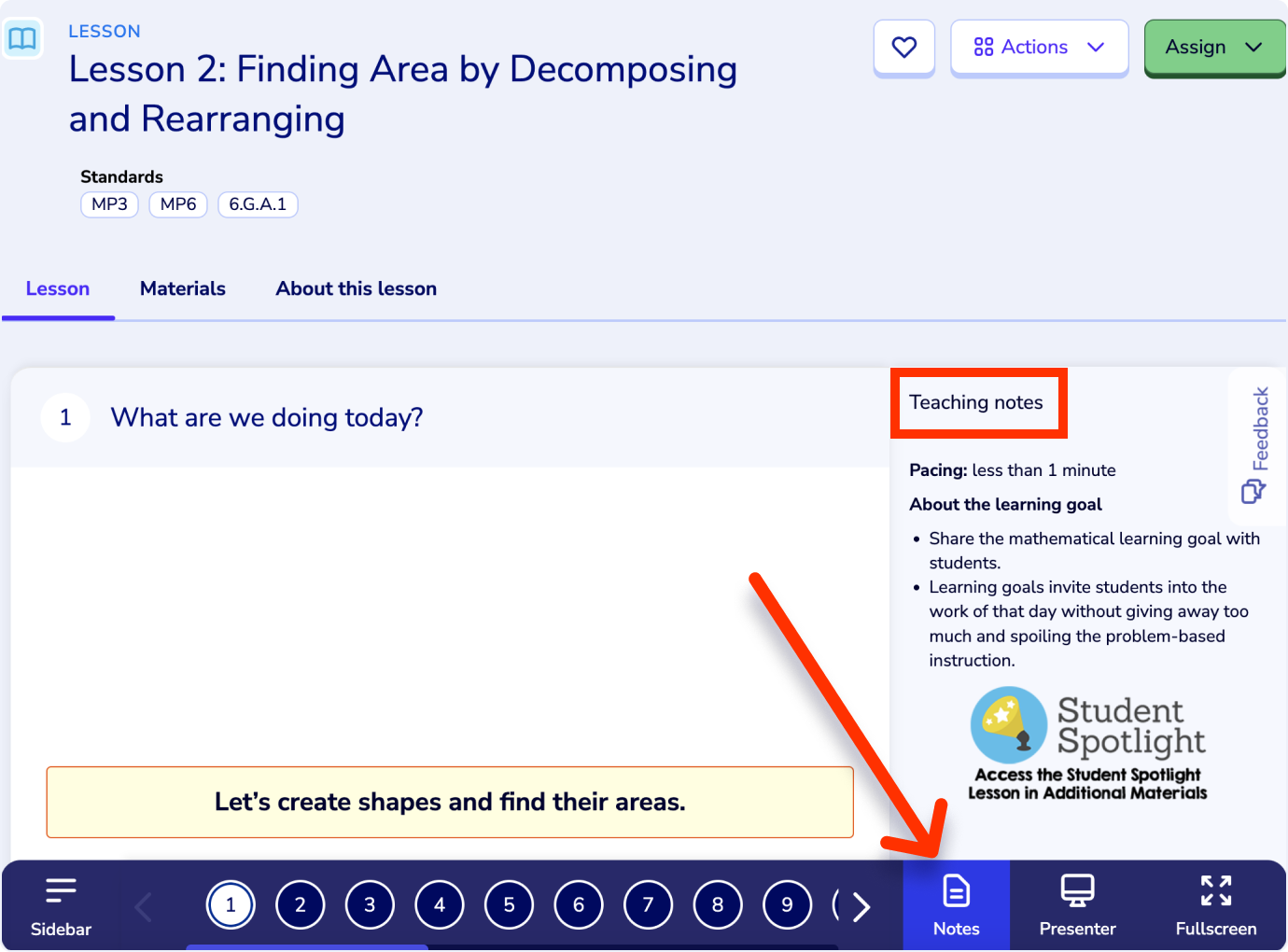Open the About this lesson tab
Viewport: 1288px width, 952px height.
coord(356,288)
